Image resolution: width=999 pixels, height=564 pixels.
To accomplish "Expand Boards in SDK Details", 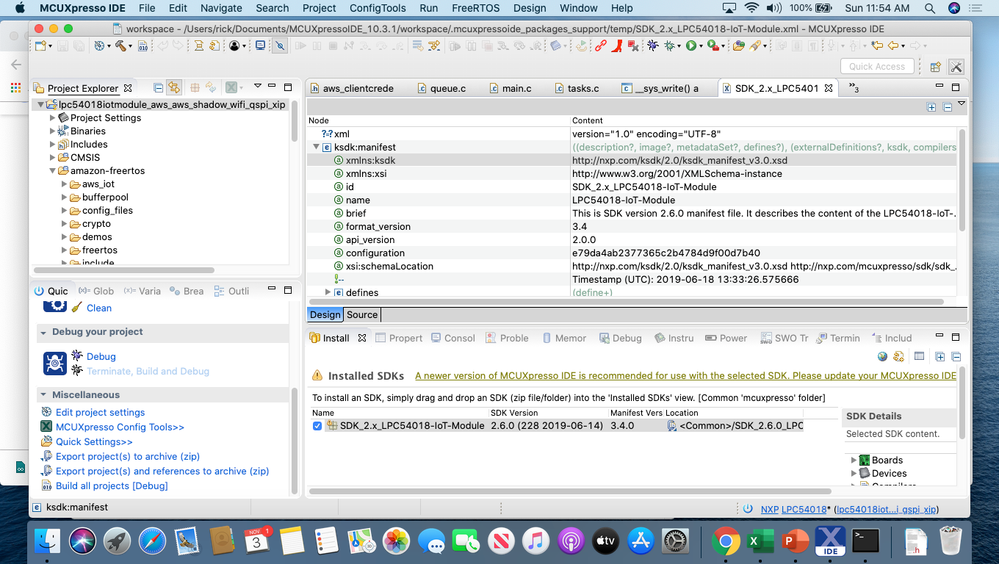I will click(x=853, y=460).
